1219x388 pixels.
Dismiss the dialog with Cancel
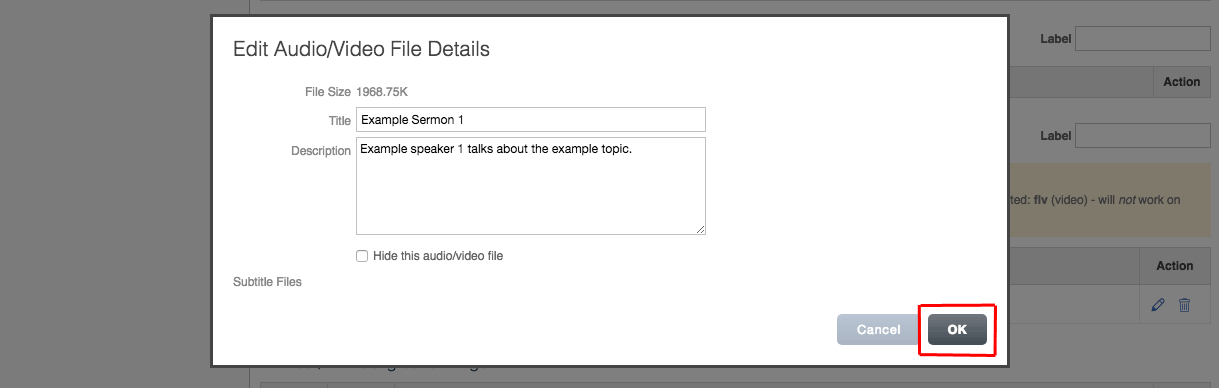tap(879, 330)
